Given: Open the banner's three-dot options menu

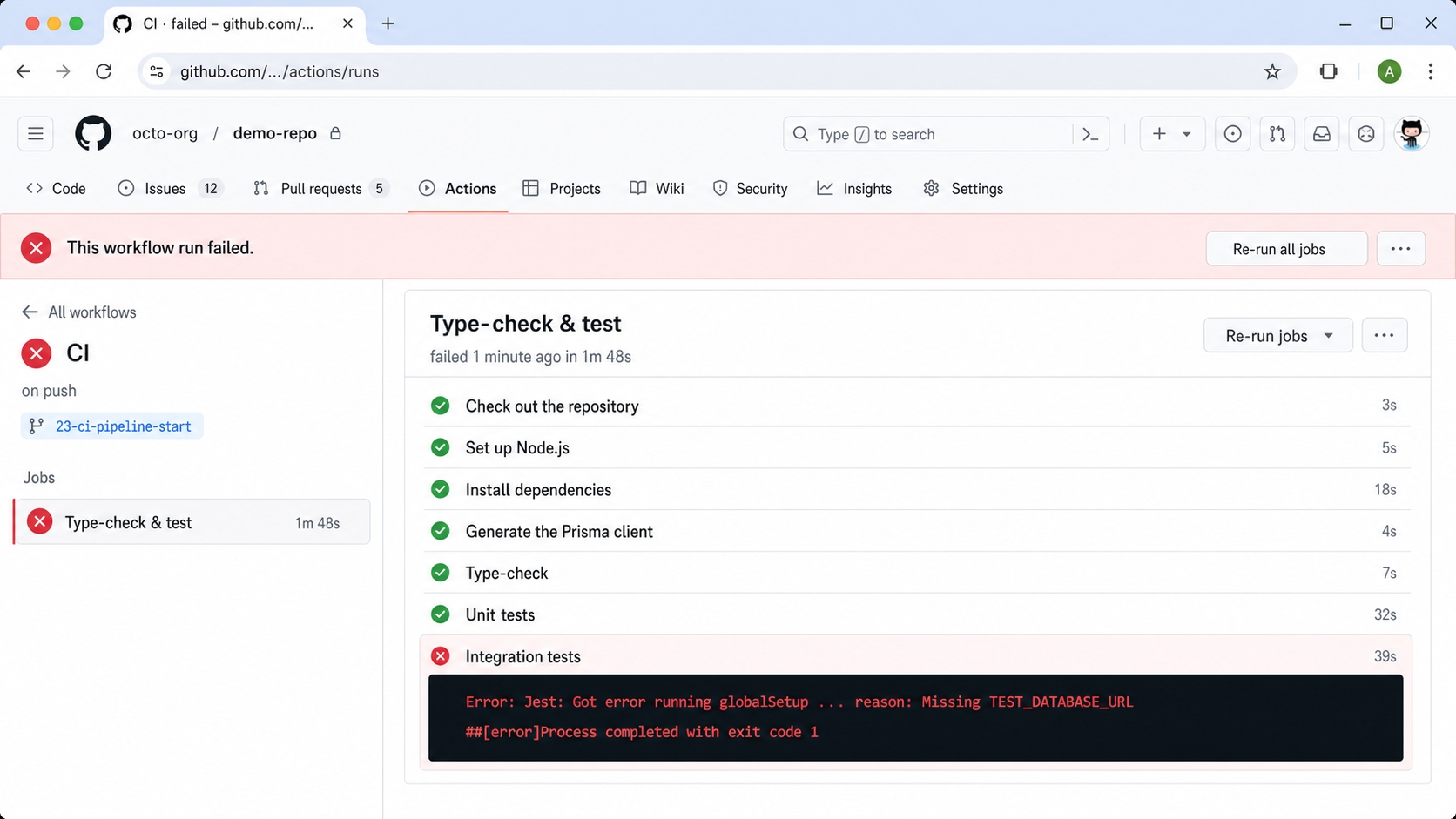Looking at the screenshot, I should click(1400, 249).
